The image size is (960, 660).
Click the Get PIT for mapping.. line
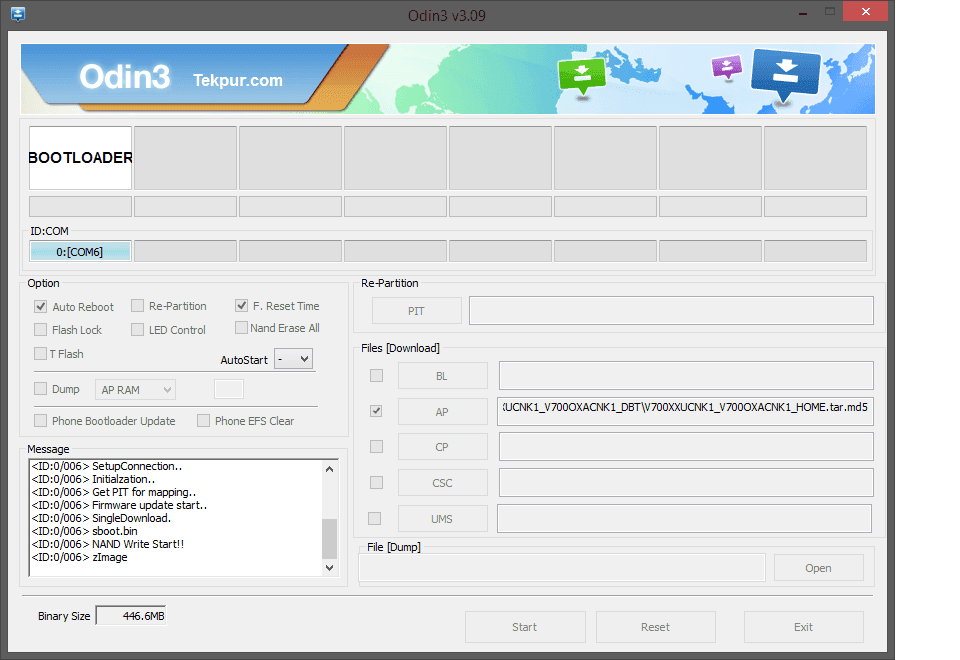(114, 492)
